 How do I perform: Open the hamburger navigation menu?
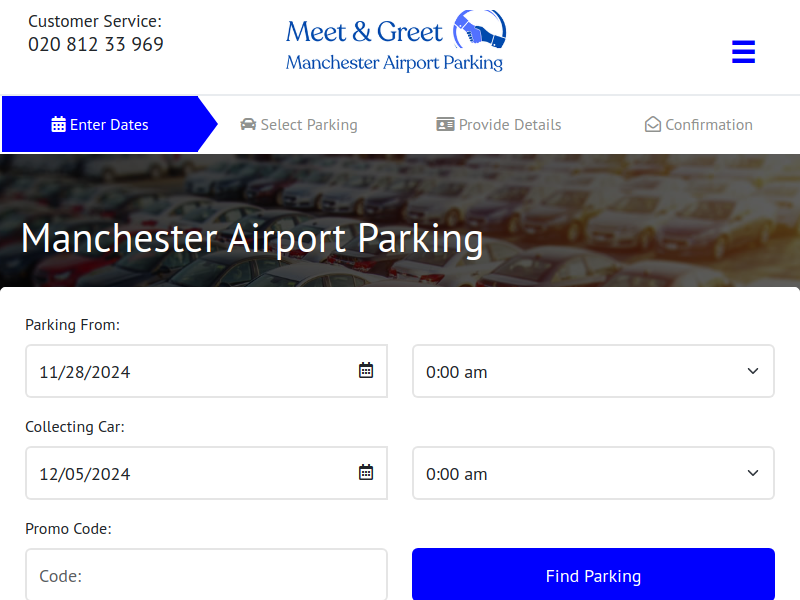(743, 52)
